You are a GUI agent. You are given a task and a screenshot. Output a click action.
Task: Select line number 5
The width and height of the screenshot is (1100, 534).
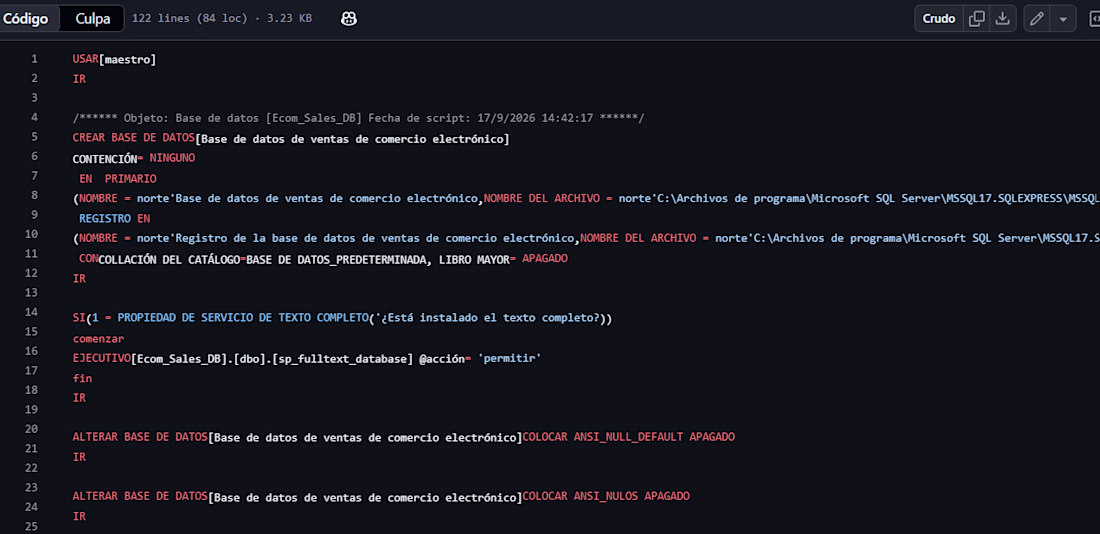coord(34,138)
